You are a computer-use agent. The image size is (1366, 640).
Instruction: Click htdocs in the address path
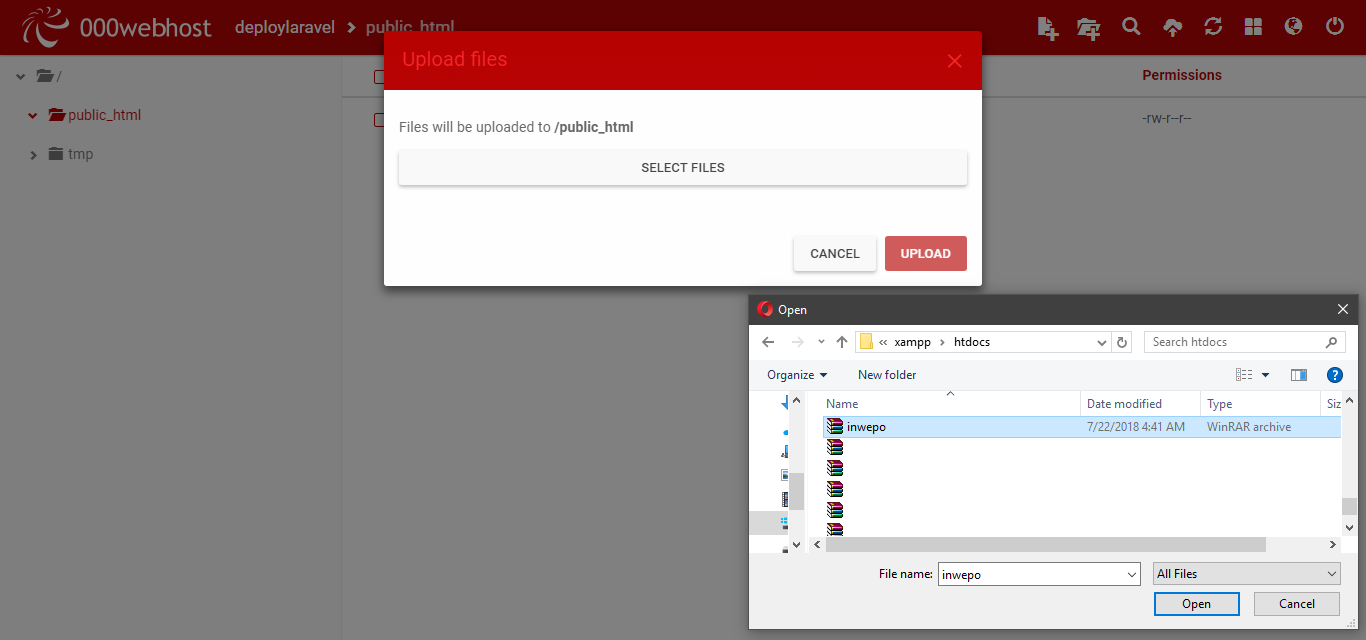972,342
